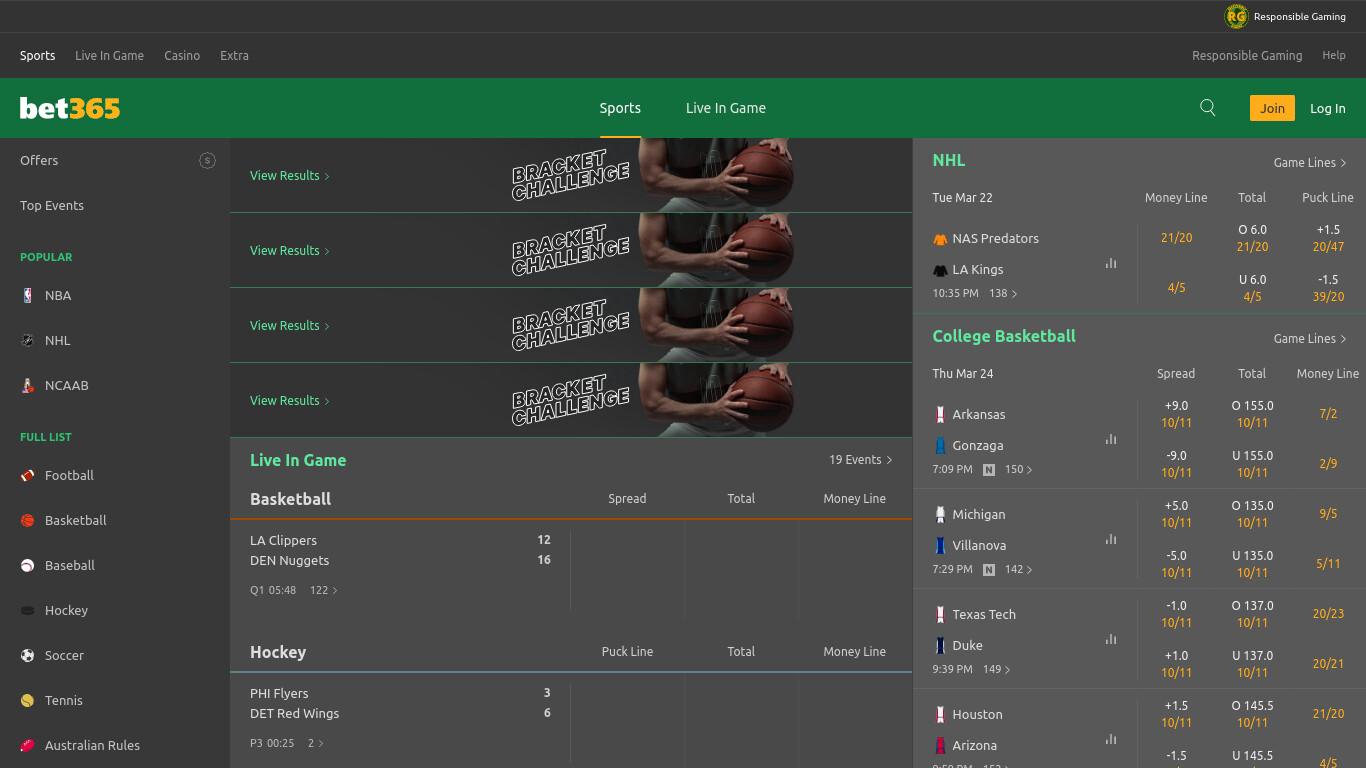Viewport: 1366px width, 768px height.
Task: Open the search magnifier icon
Action: [1208, 108]
